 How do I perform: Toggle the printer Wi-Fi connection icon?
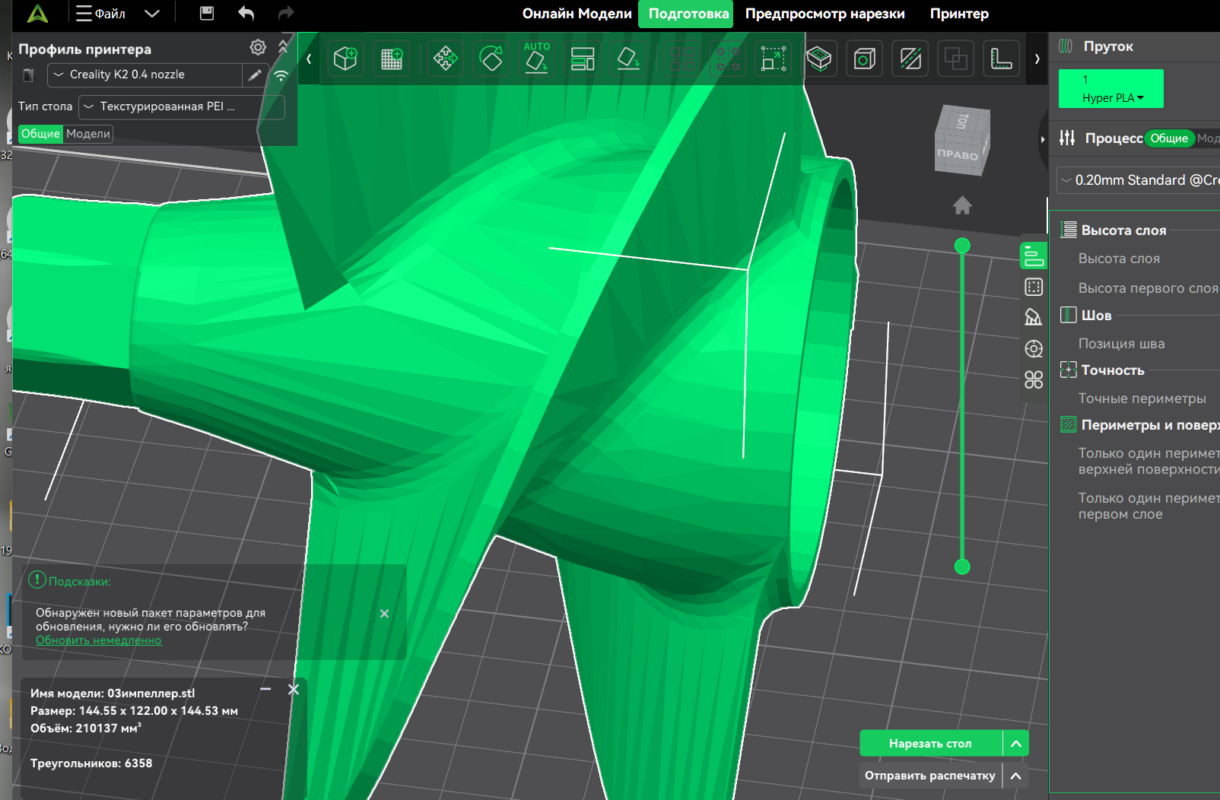(282, 75)
